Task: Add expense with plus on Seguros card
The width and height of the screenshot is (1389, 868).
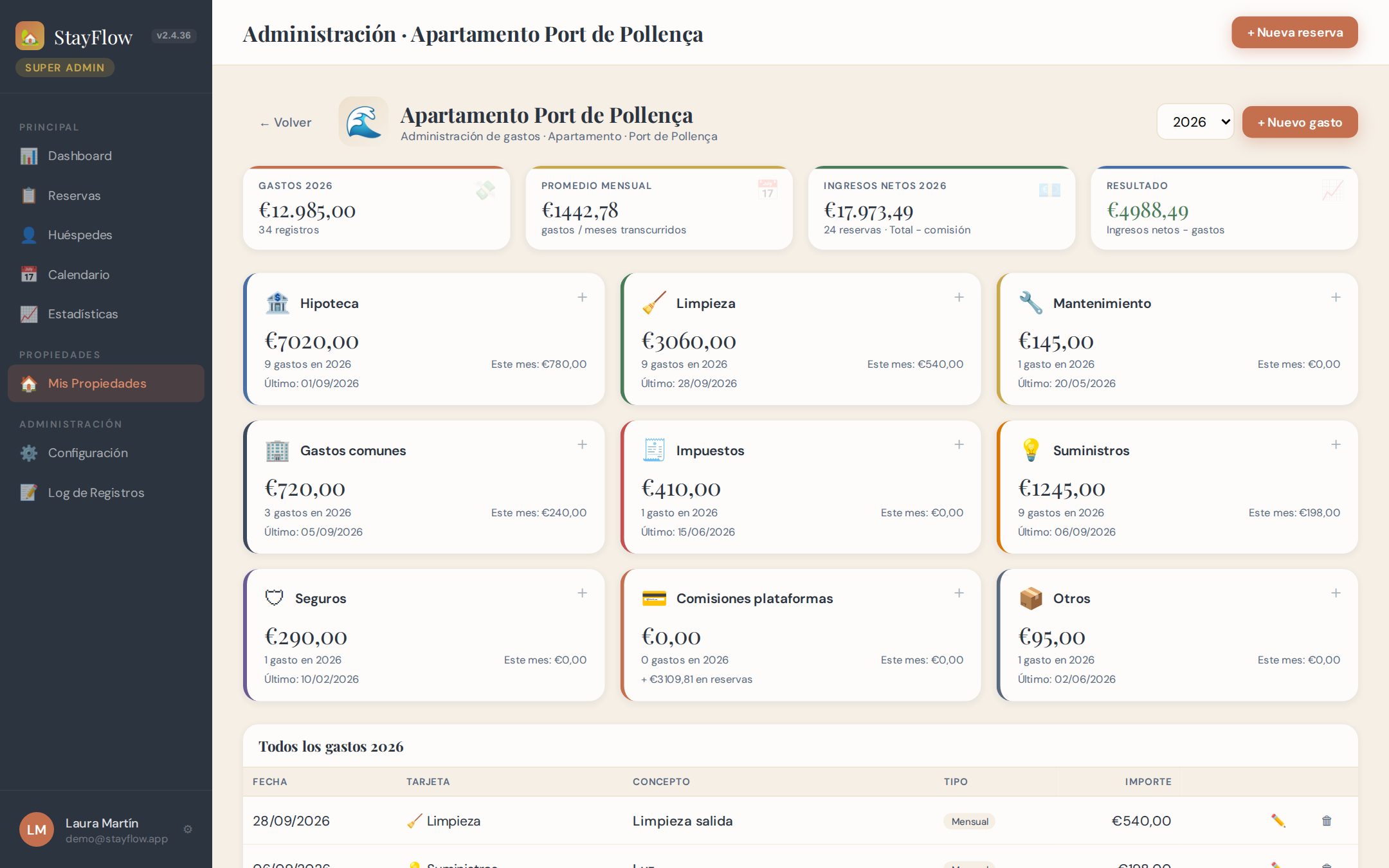Action: 582,593
